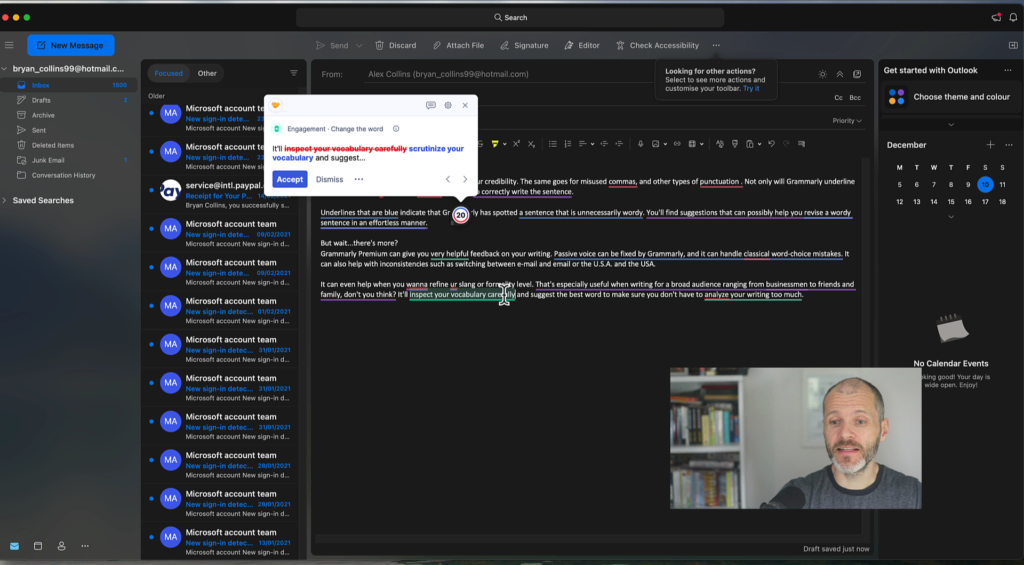Click the highlight color marker icon
This screenshot has width=1024, height=565.
point(495,144)
